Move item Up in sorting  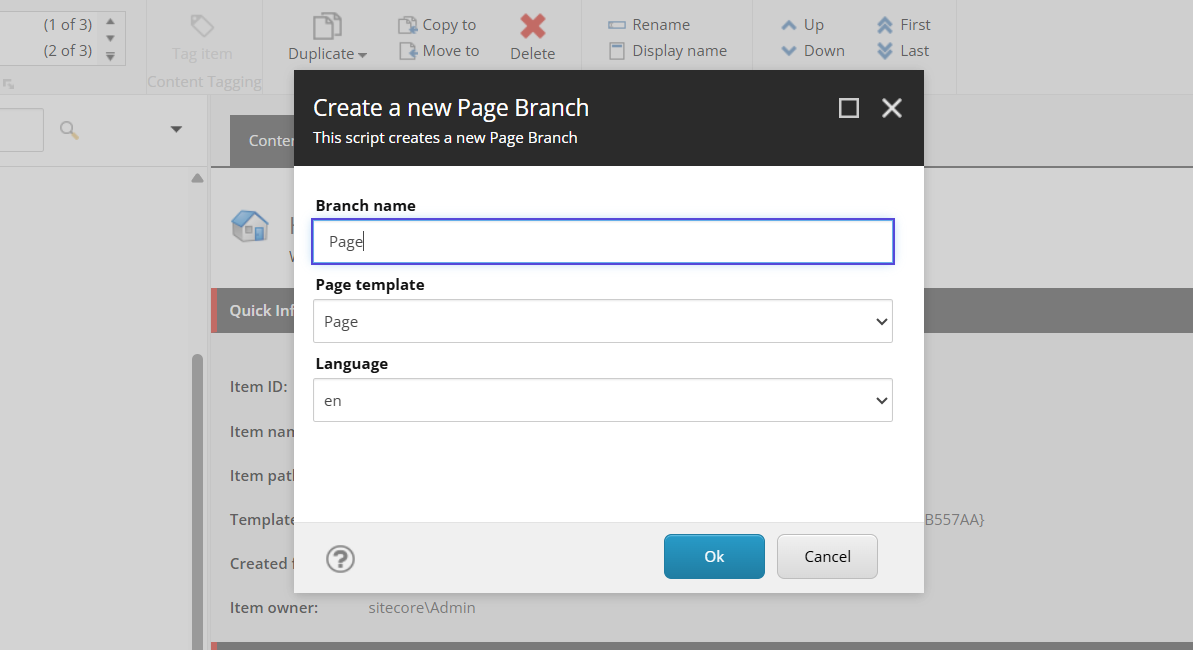pos(802,25)
